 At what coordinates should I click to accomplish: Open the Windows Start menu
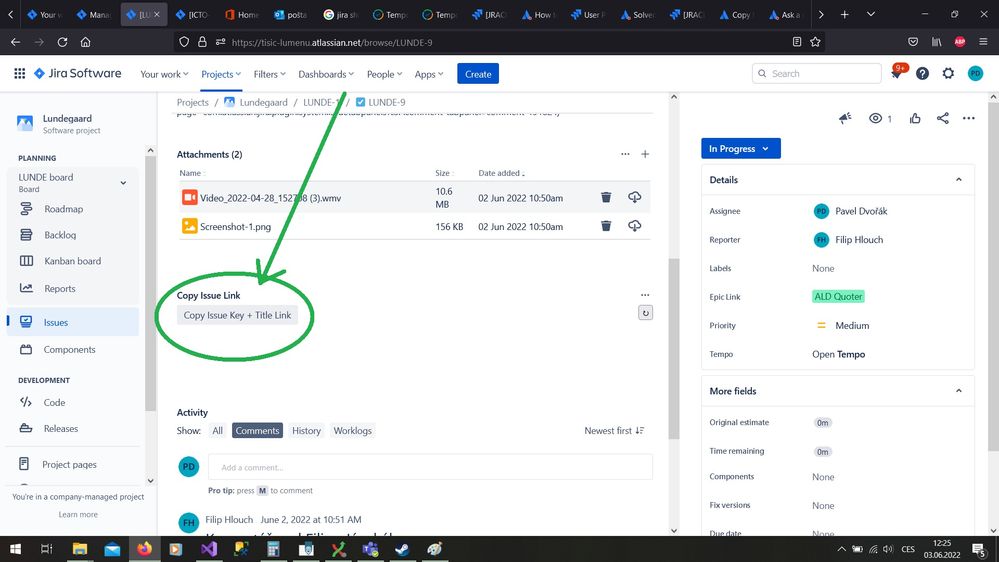click(15, 549)
